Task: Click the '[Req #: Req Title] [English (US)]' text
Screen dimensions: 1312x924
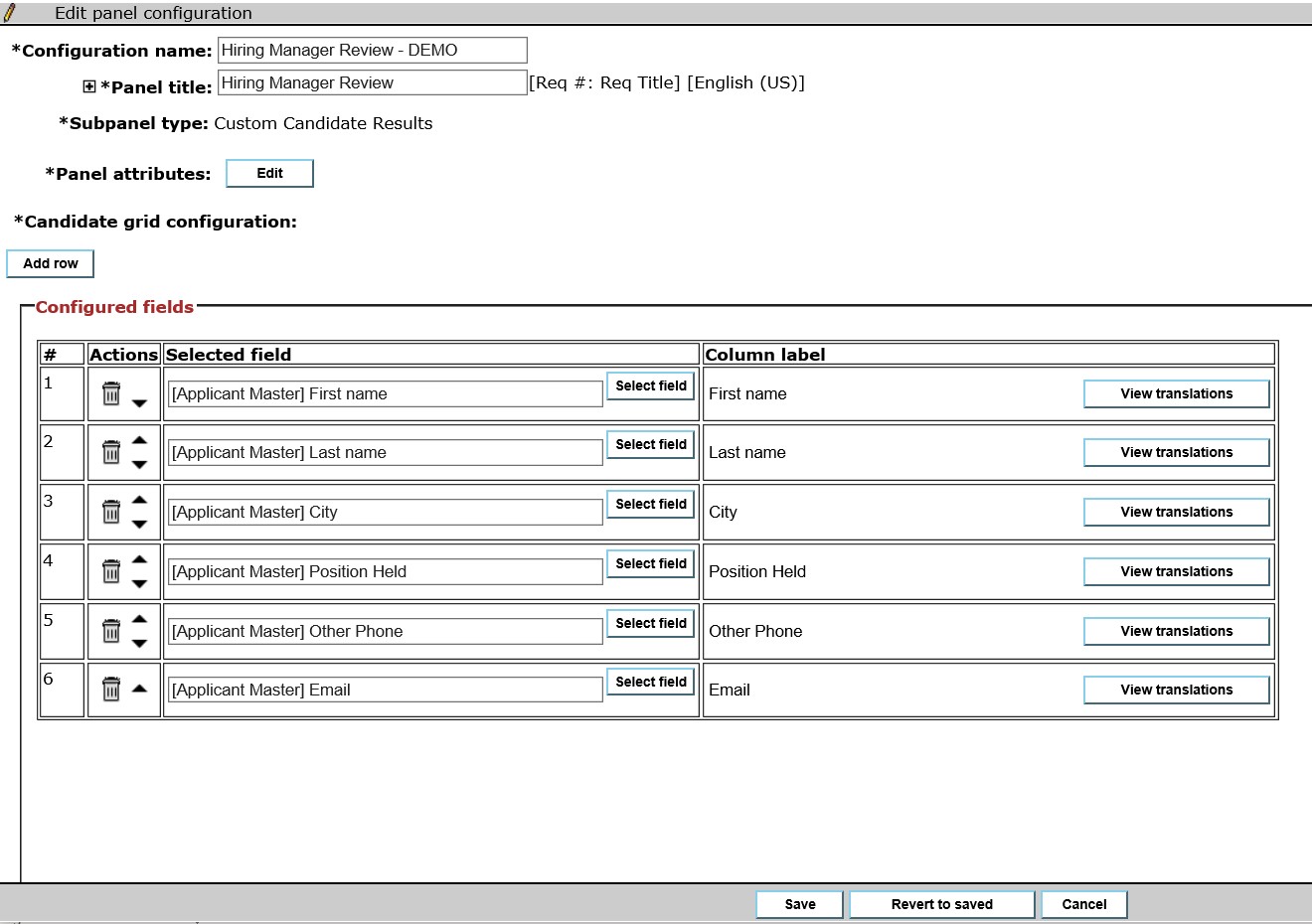Action: (667, 82)
